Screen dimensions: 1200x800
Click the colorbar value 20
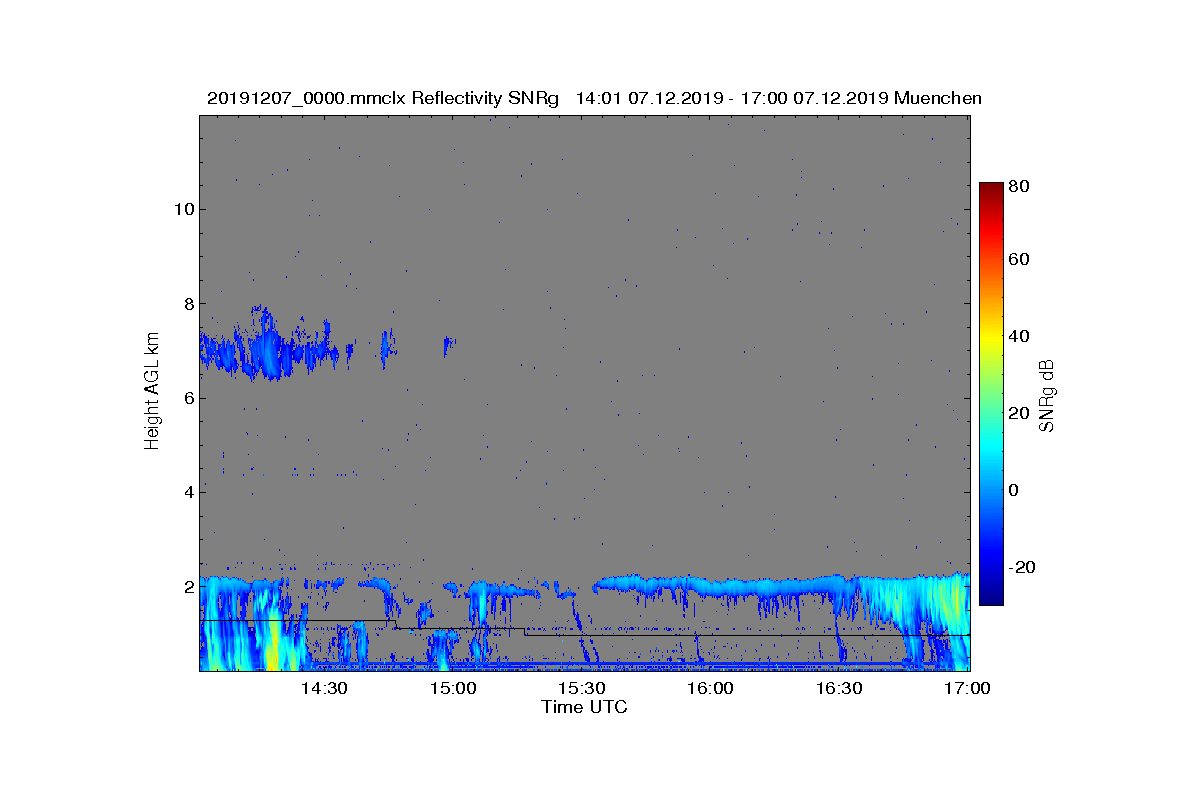point(1020,413)
